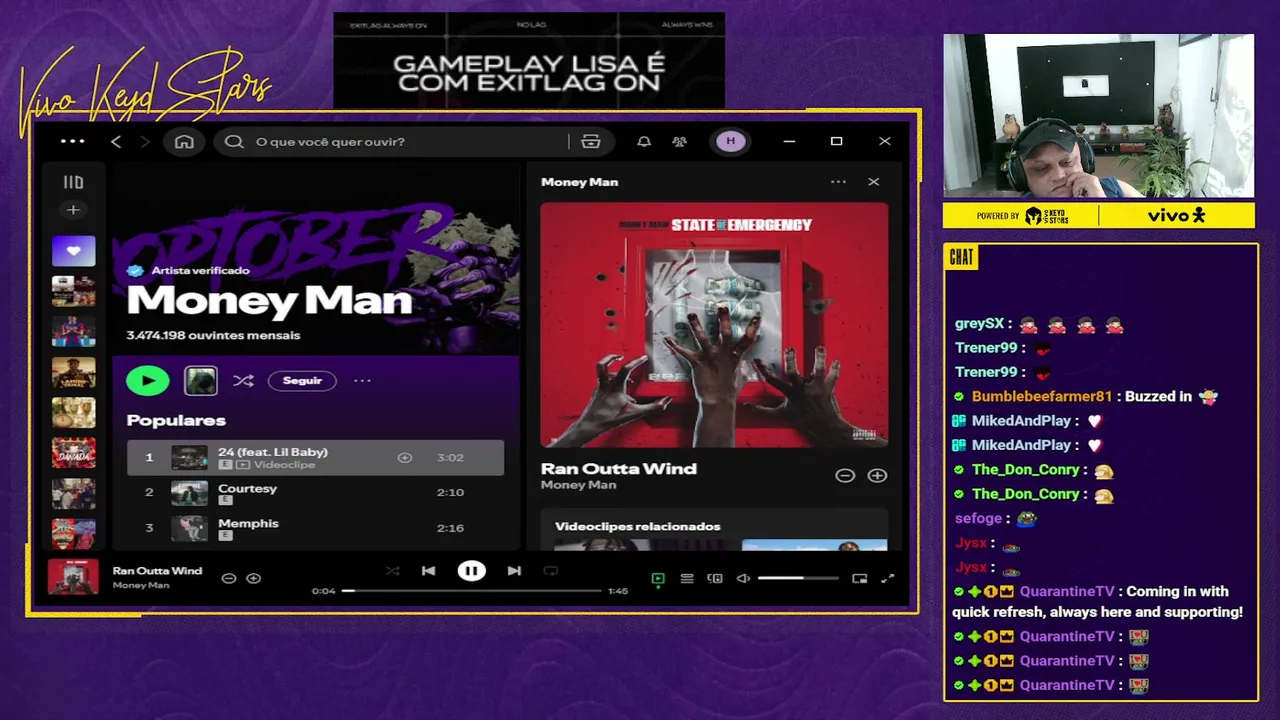Play Money Man with the green play button
Screen dimensions: 1280x720
click(148, 380)
